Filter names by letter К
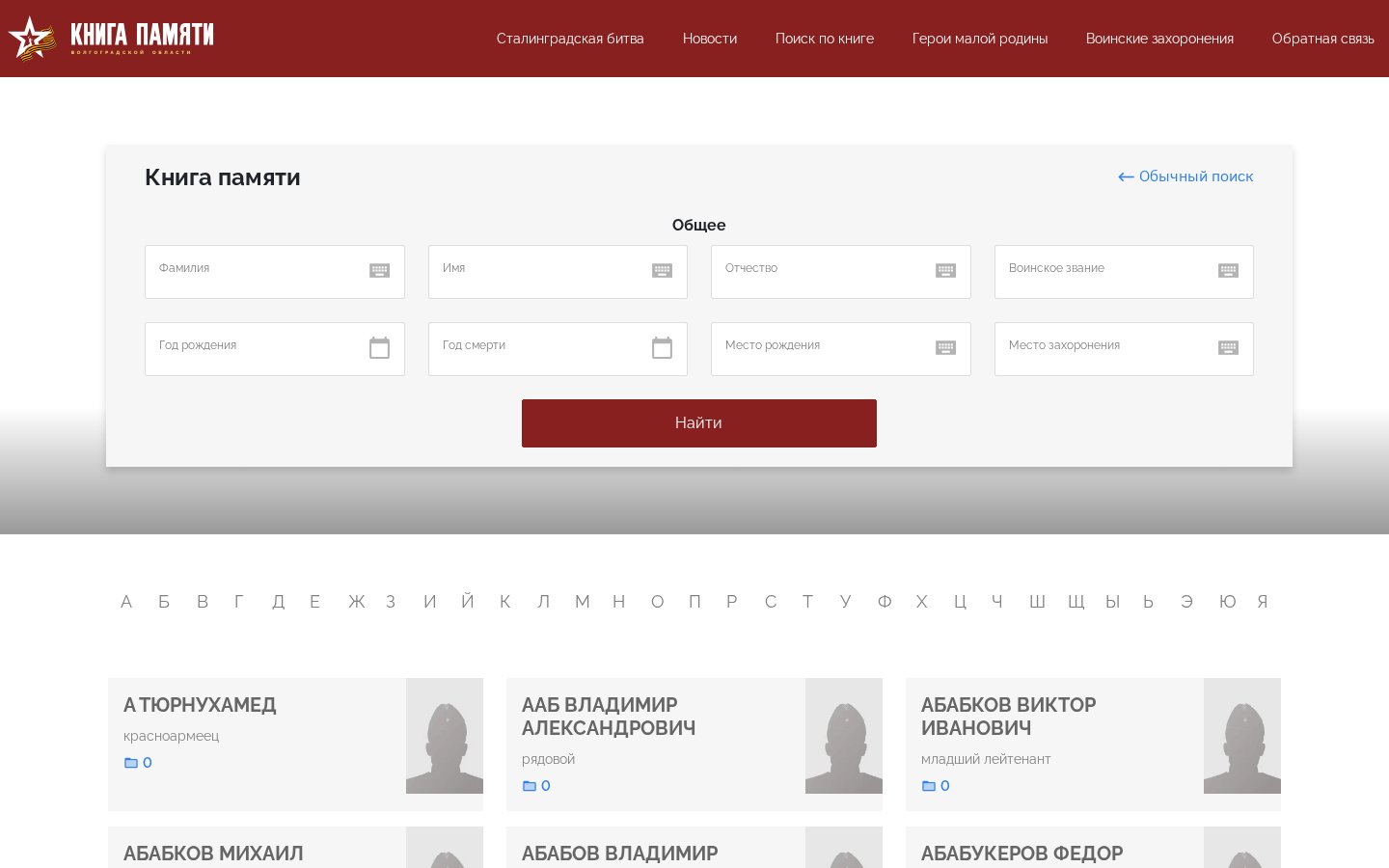Image resolution: width=1389 pixels, height=868 pixels. pyautogui.click(x=504, y=602)
